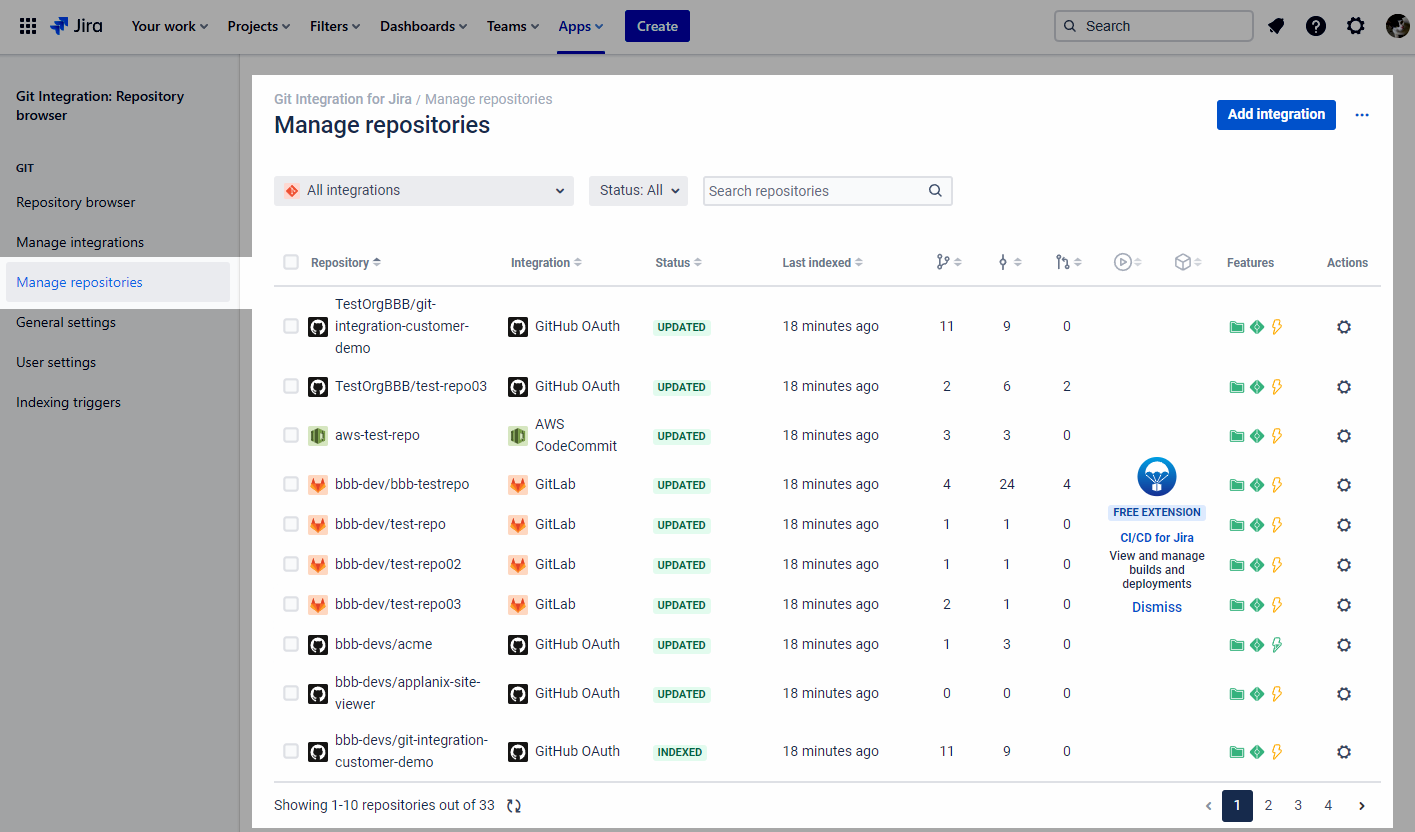The image size is (1415, 832).
Task: Go to the next page arrow
Action: click(1361, 805)
